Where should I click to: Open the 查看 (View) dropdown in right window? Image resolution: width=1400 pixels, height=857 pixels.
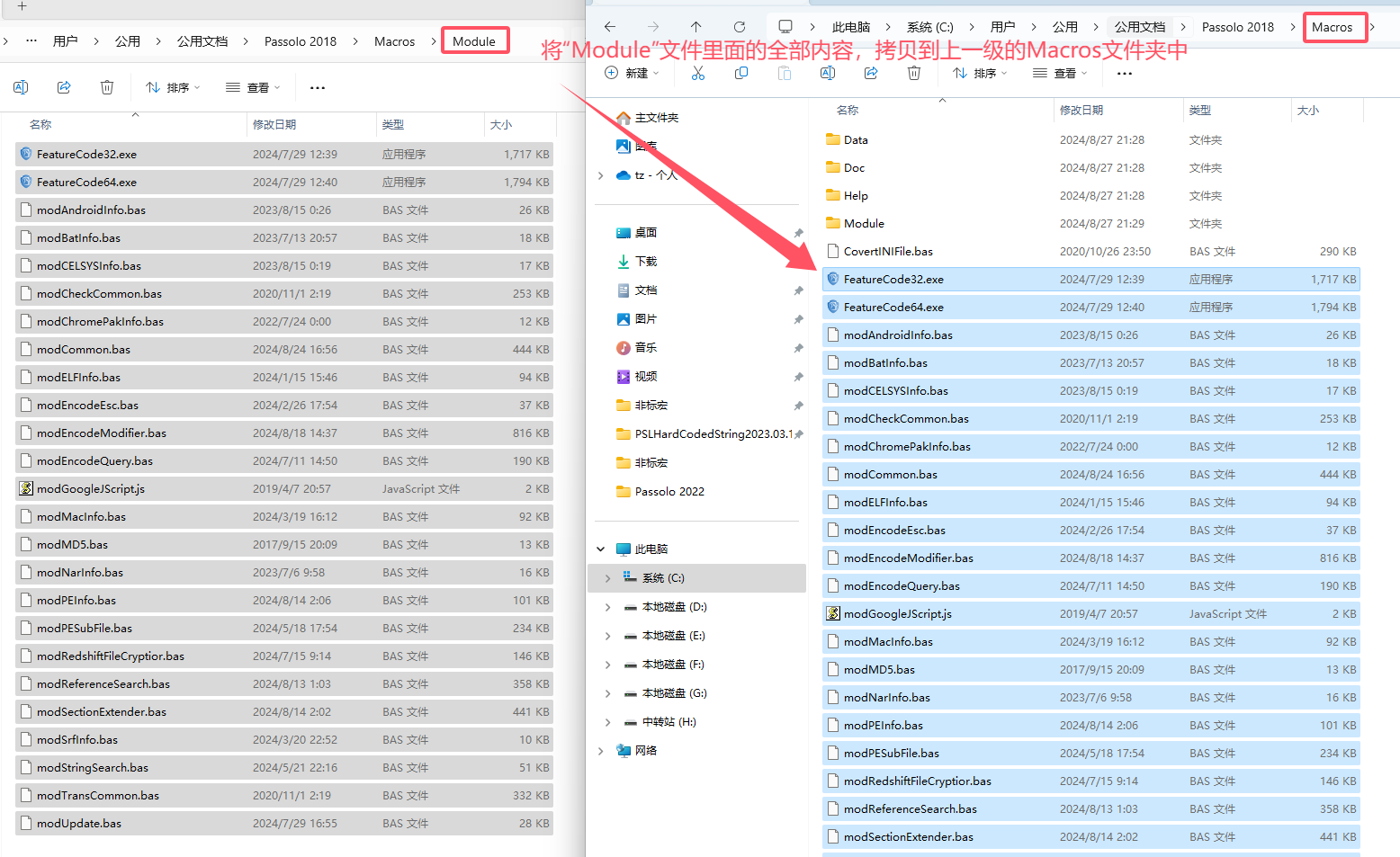coord(1060,73)
